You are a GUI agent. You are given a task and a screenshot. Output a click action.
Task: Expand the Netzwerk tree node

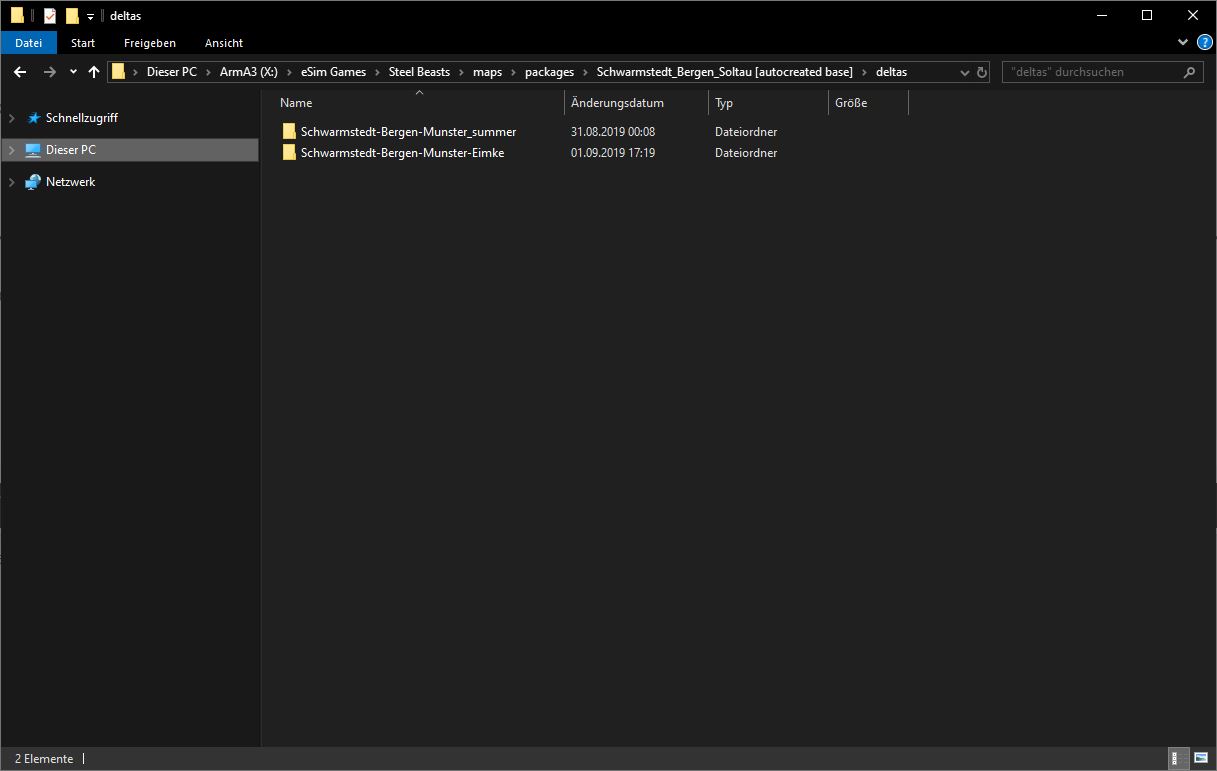[x=12, y=182]
